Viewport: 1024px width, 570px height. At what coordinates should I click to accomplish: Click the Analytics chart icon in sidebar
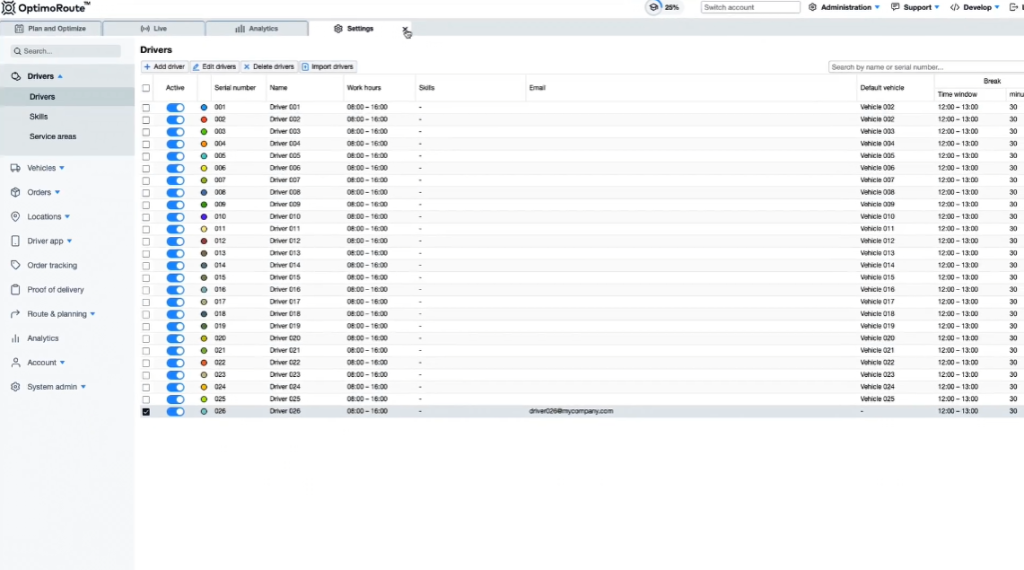pos(16,338)
